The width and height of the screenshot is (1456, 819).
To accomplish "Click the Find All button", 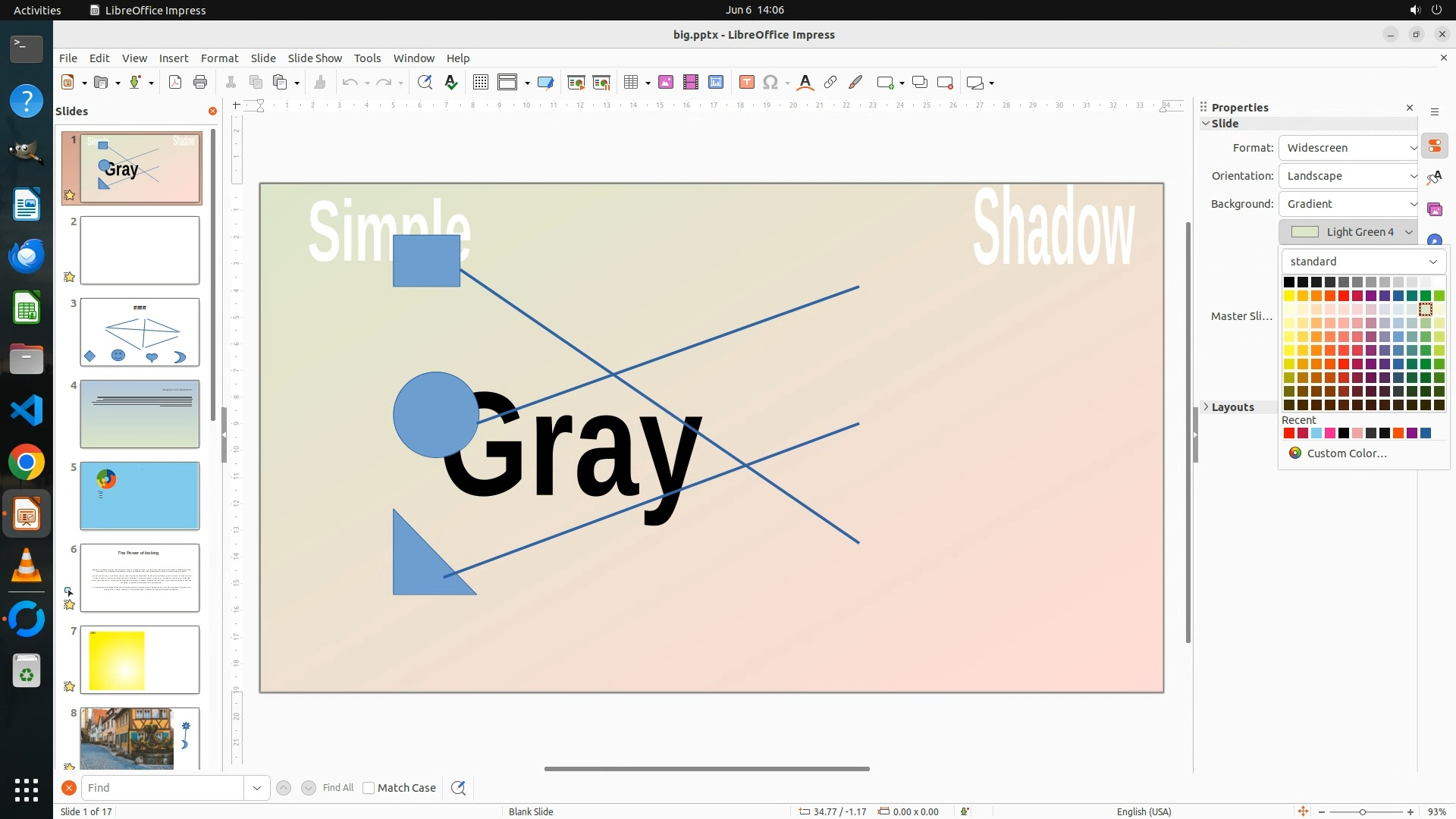I will (337, 788).
